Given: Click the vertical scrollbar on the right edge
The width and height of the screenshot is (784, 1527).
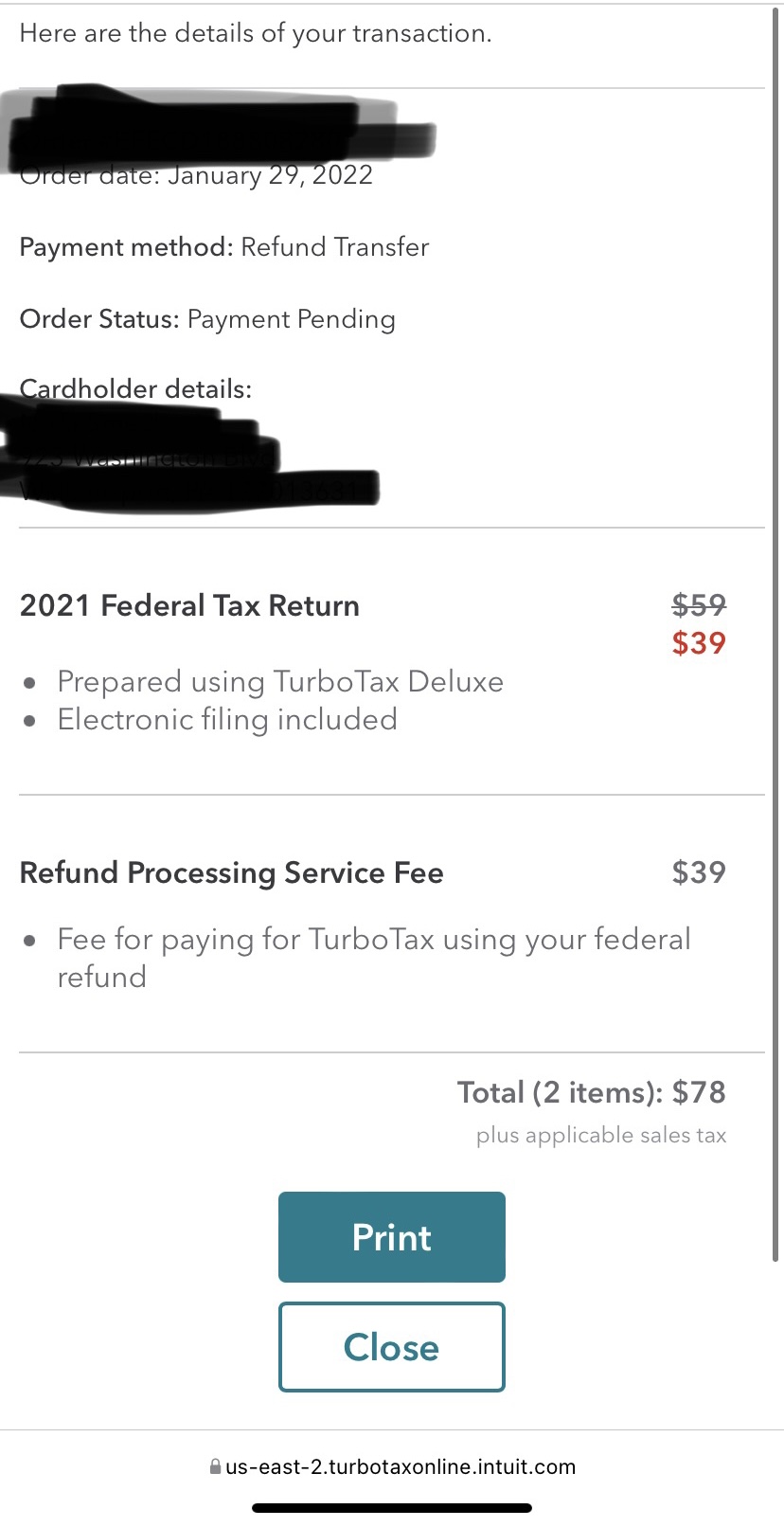Looking at the screenshot, I should (776, 635).
